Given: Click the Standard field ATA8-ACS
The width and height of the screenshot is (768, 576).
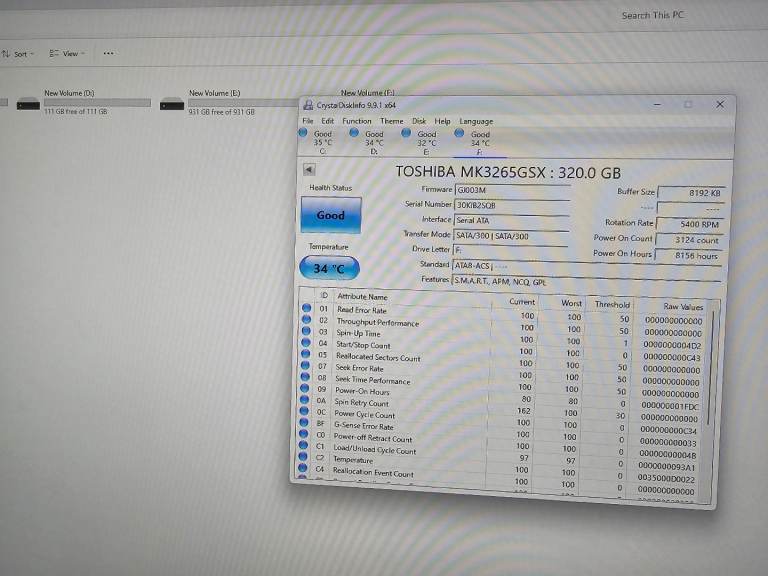Looking at the screenshot, I should point(587,267).
